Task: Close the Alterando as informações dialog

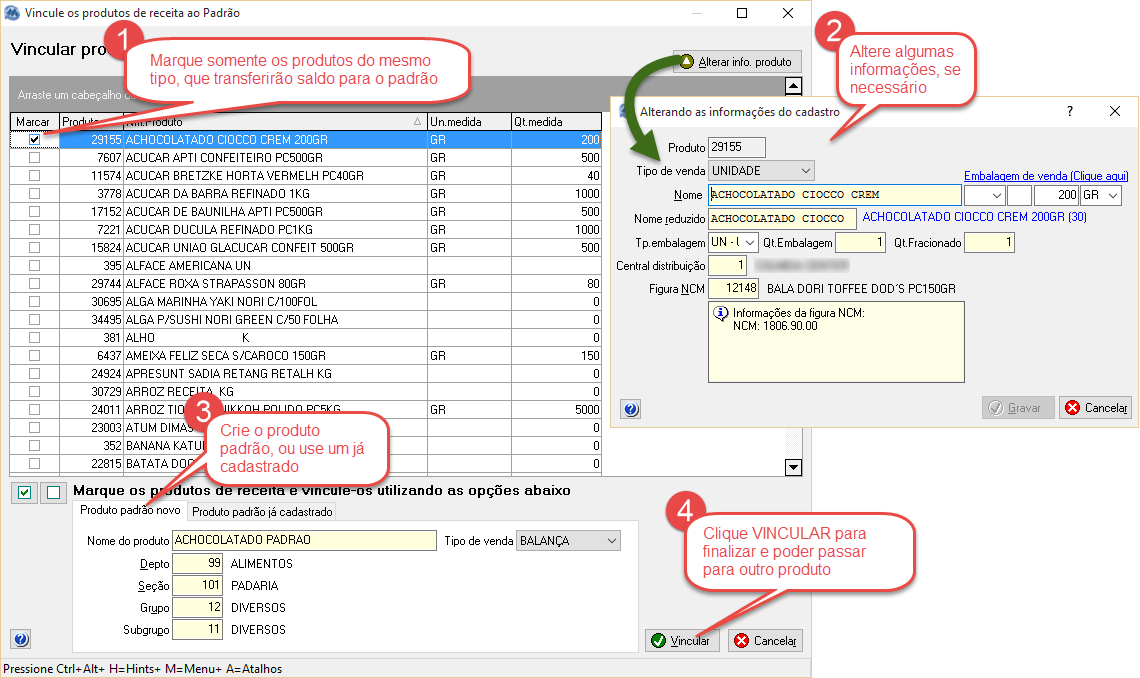Action: pos(1115,111)
